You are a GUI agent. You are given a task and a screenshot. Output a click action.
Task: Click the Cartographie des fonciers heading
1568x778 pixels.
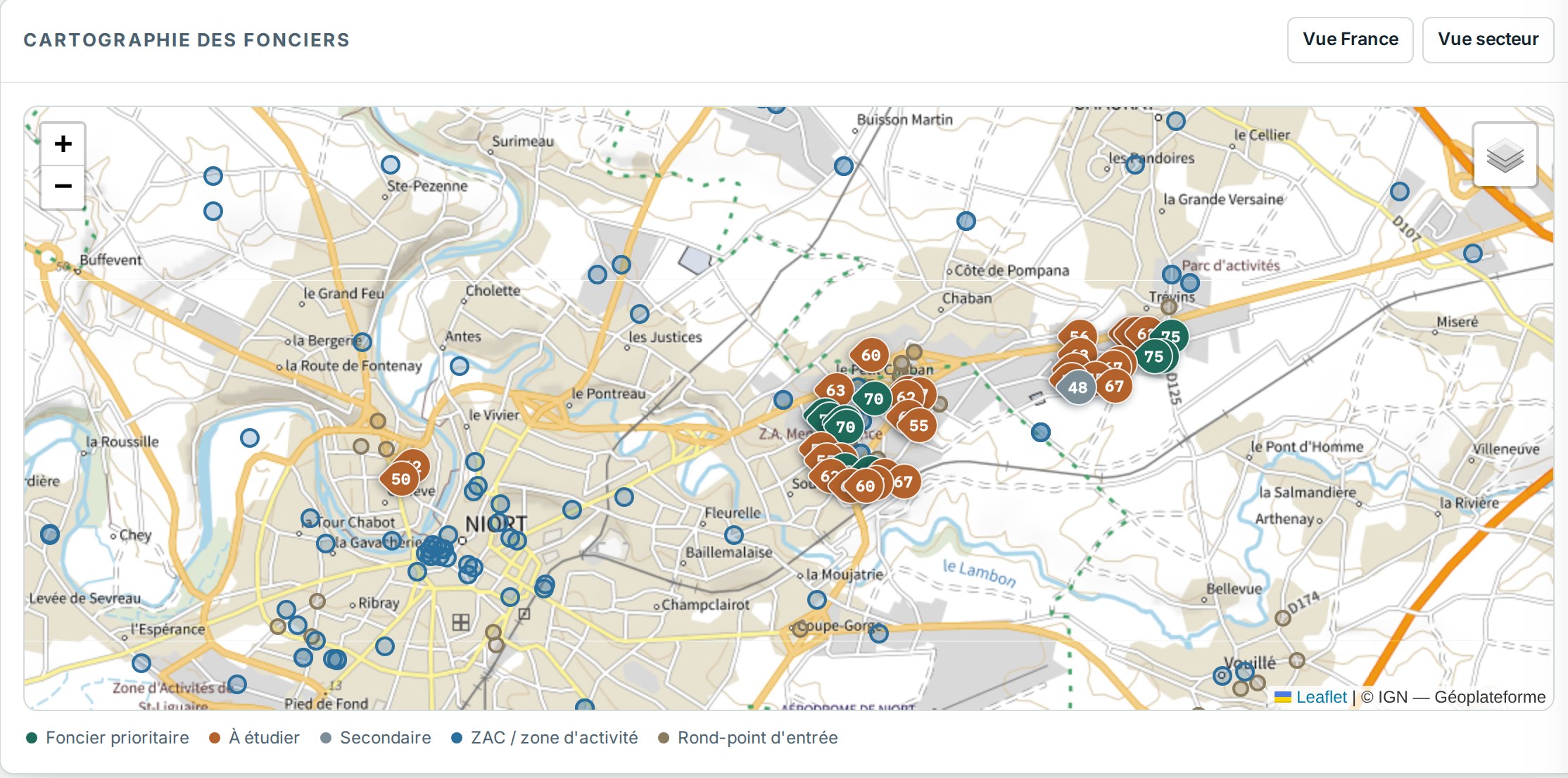pos(186,40)
